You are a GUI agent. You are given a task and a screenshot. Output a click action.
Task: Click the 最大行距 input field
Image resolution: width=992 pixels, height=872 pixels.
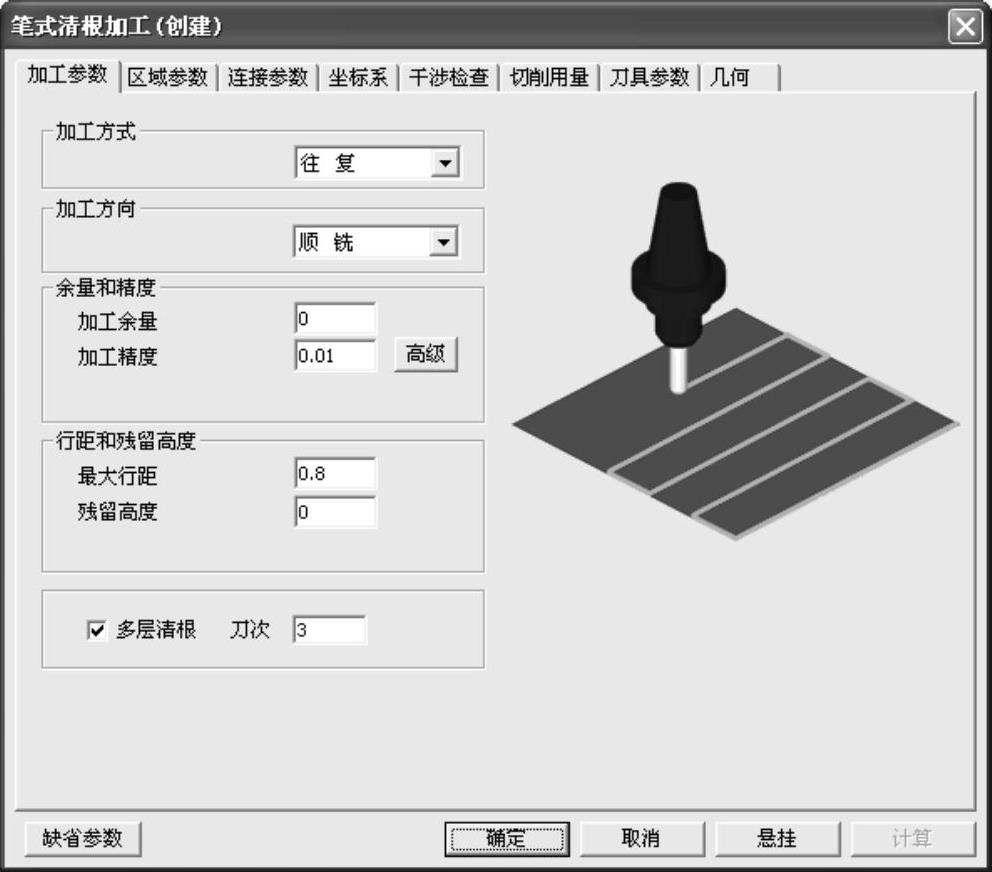coord(335,475)
